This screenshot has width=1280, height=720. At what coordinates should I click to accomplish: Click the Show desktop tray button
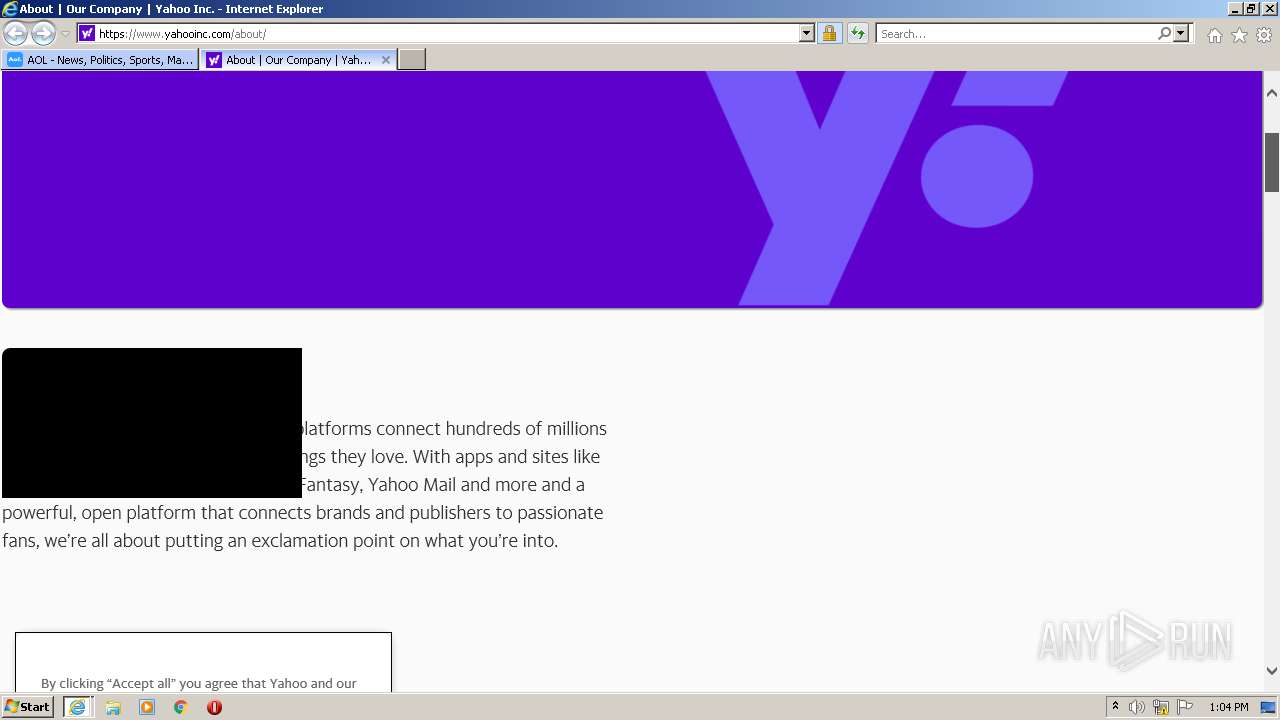coord(1269,707)
